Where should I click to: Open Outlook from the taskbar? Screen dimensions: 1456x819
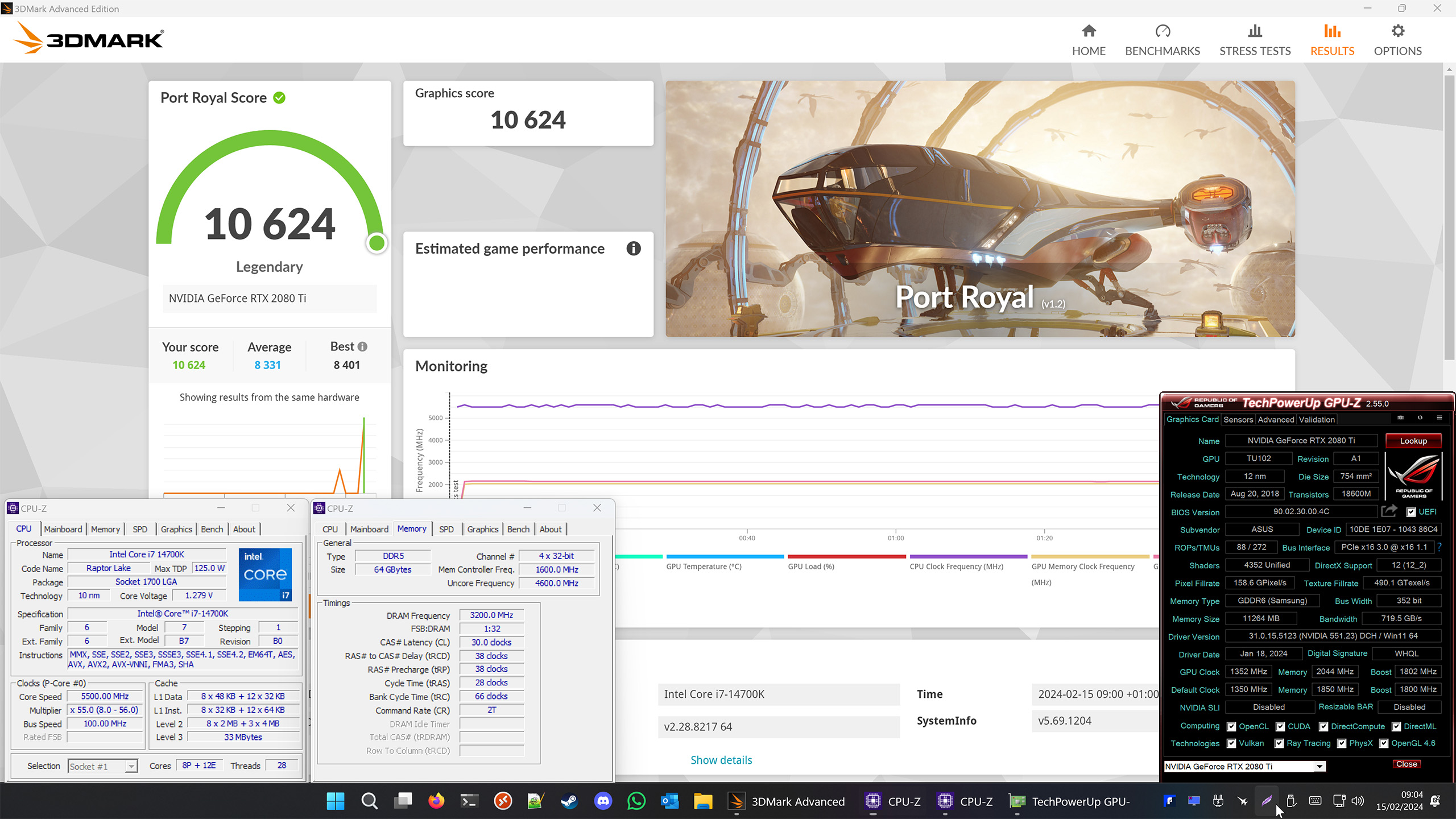tap(669, 801)
